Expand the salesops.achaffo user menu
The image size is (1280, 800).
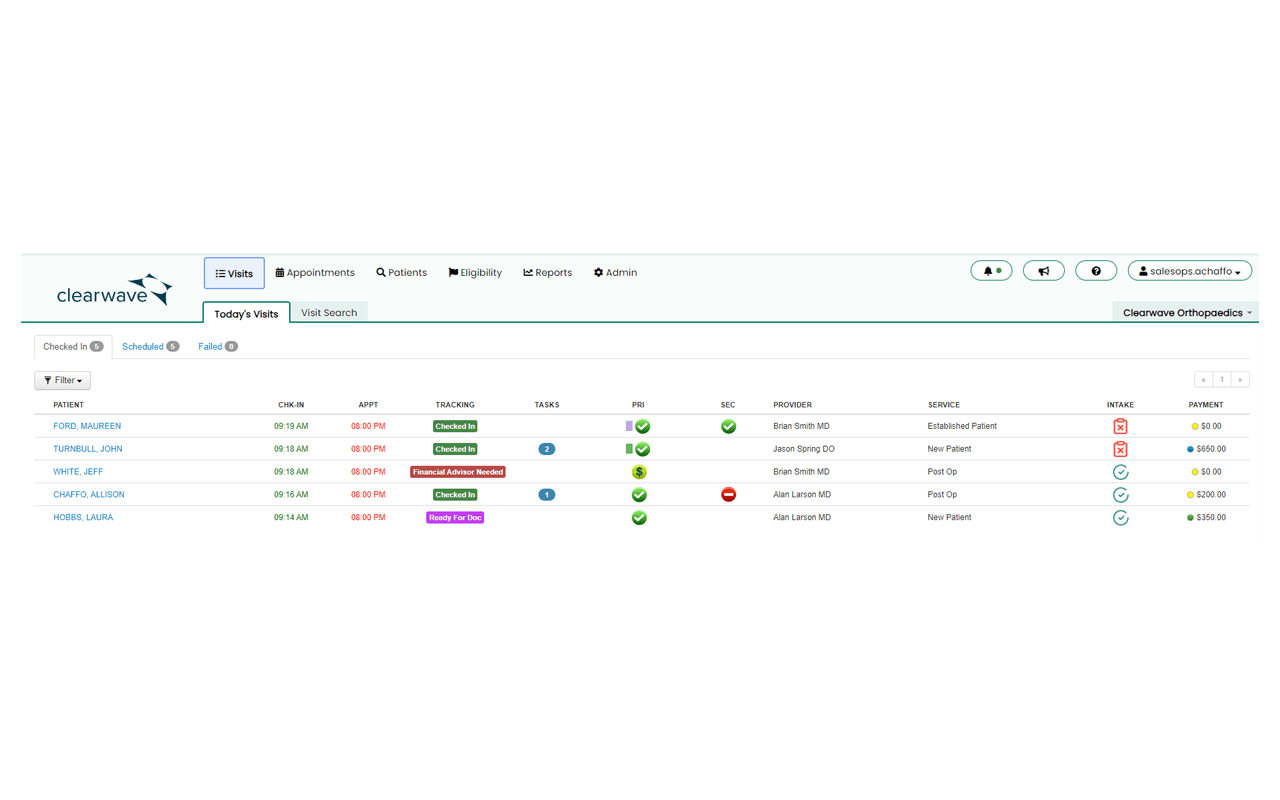point(1189,271)
